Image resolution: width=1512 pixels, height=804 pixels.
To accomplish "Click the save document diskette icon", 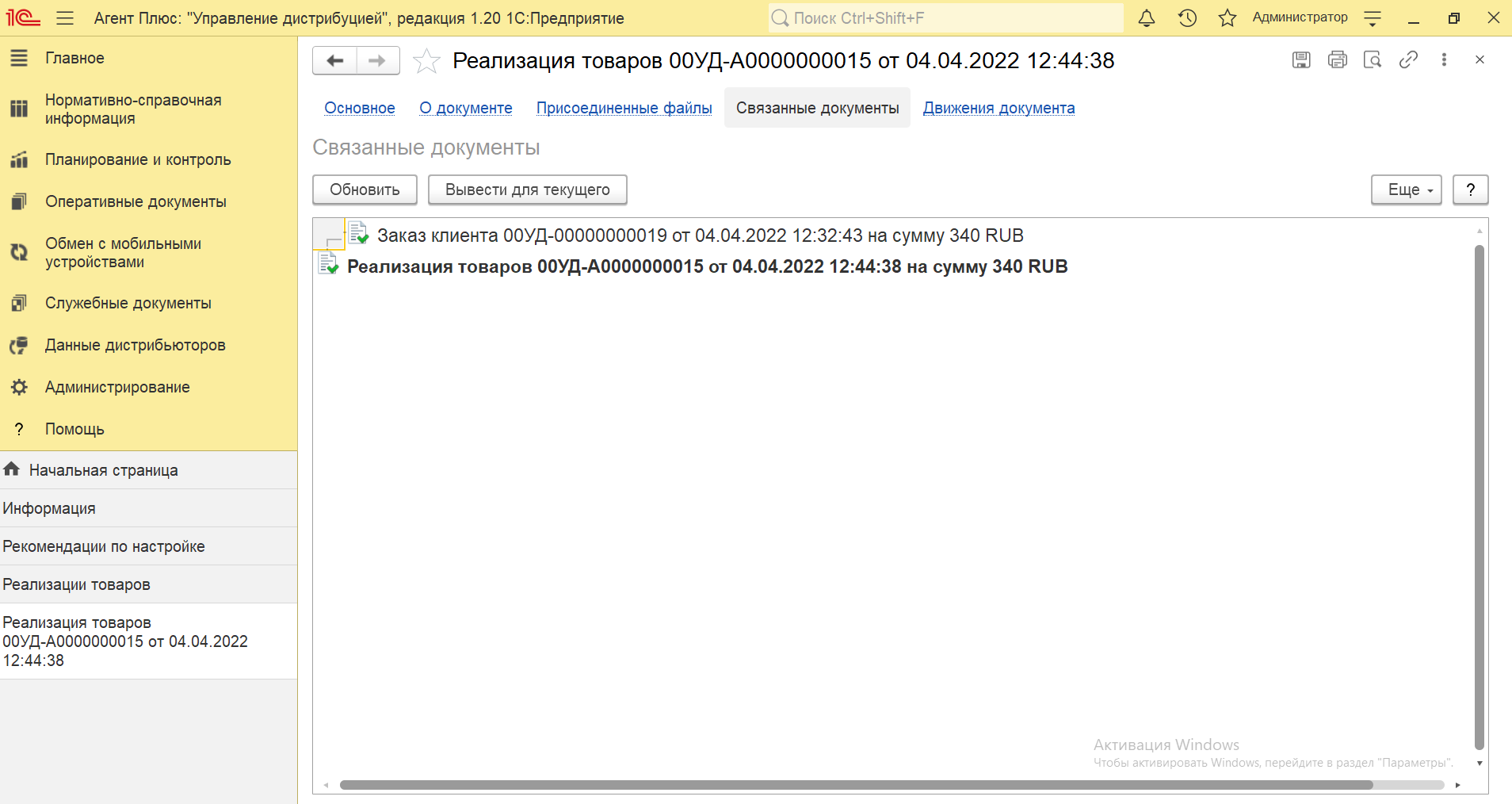I will click(1301, 60).
